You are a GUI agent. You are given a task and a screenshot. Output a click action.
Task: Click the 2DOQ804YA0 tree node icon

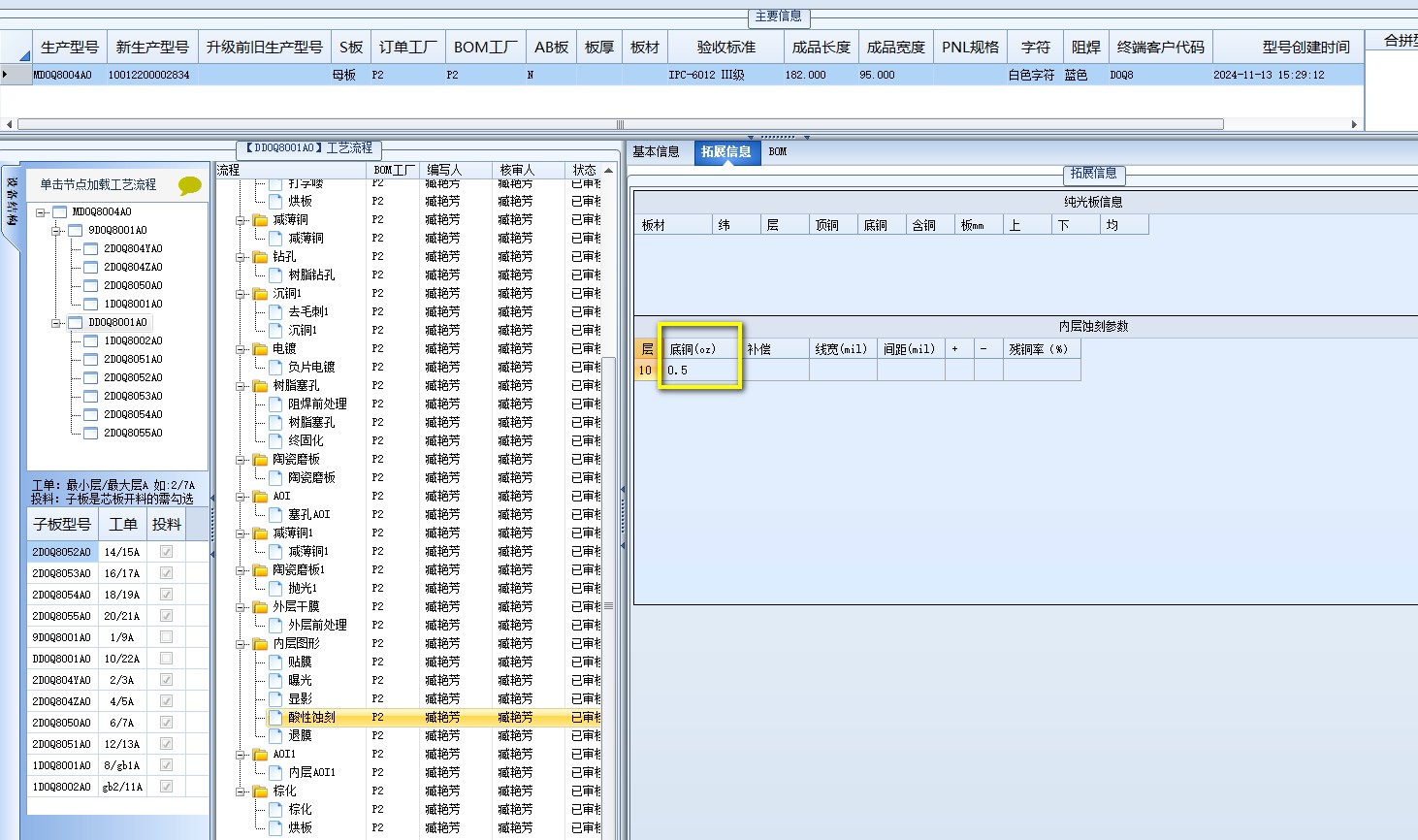91,249
